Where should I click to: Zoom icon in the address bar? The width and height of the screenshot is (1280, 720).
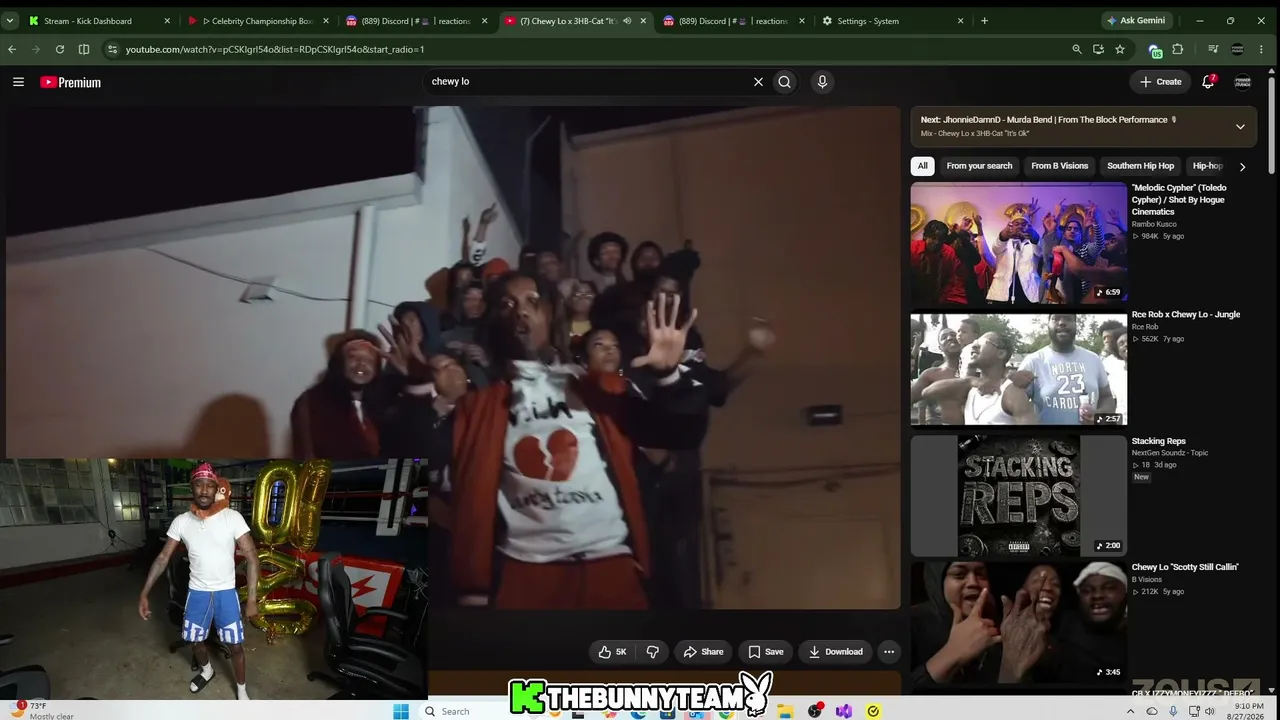click(x=1077, y=49)
